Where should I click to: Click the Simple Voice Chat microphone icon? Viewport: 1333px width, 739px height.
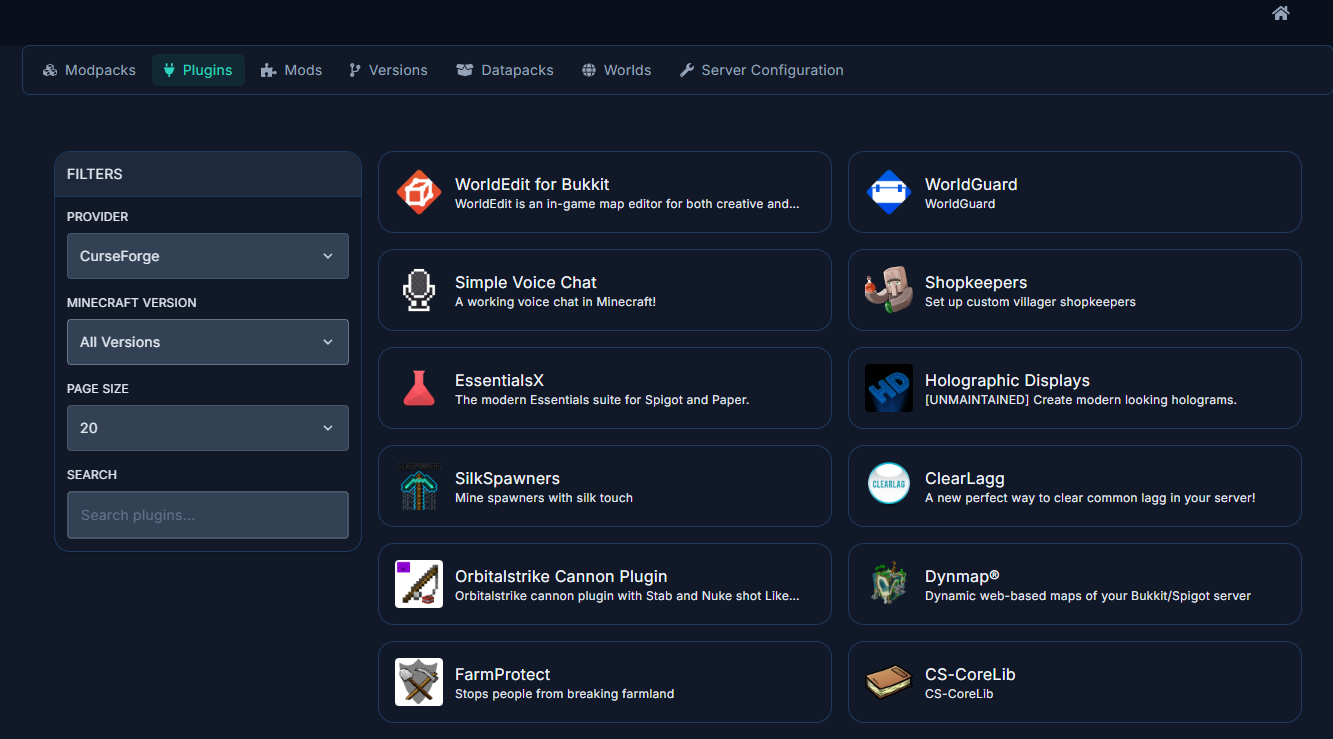[418, 290]
